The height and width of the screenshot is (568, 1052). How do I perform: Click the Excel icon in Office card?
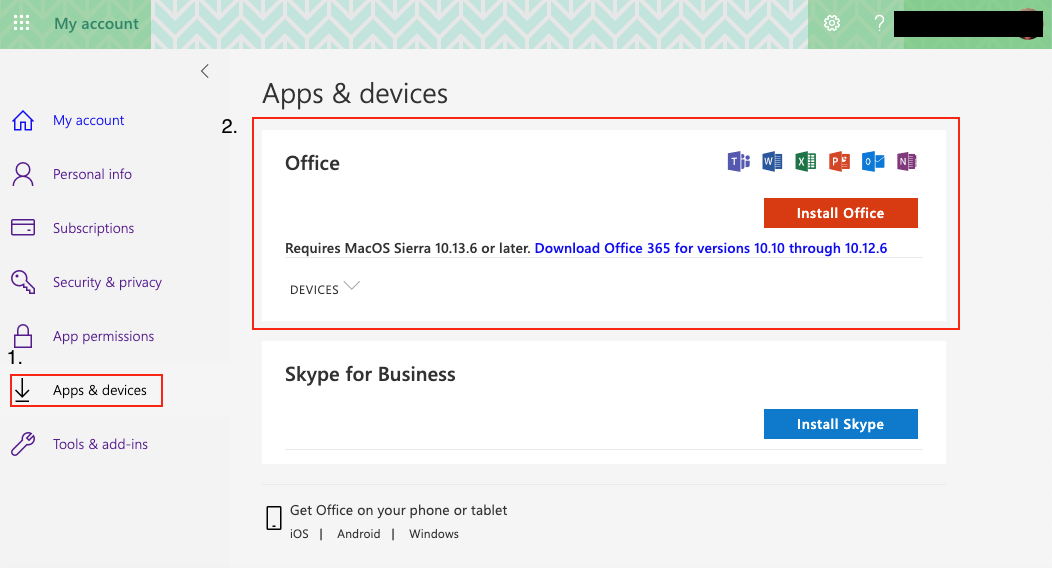pyautogui.click(x=806, y=162)
